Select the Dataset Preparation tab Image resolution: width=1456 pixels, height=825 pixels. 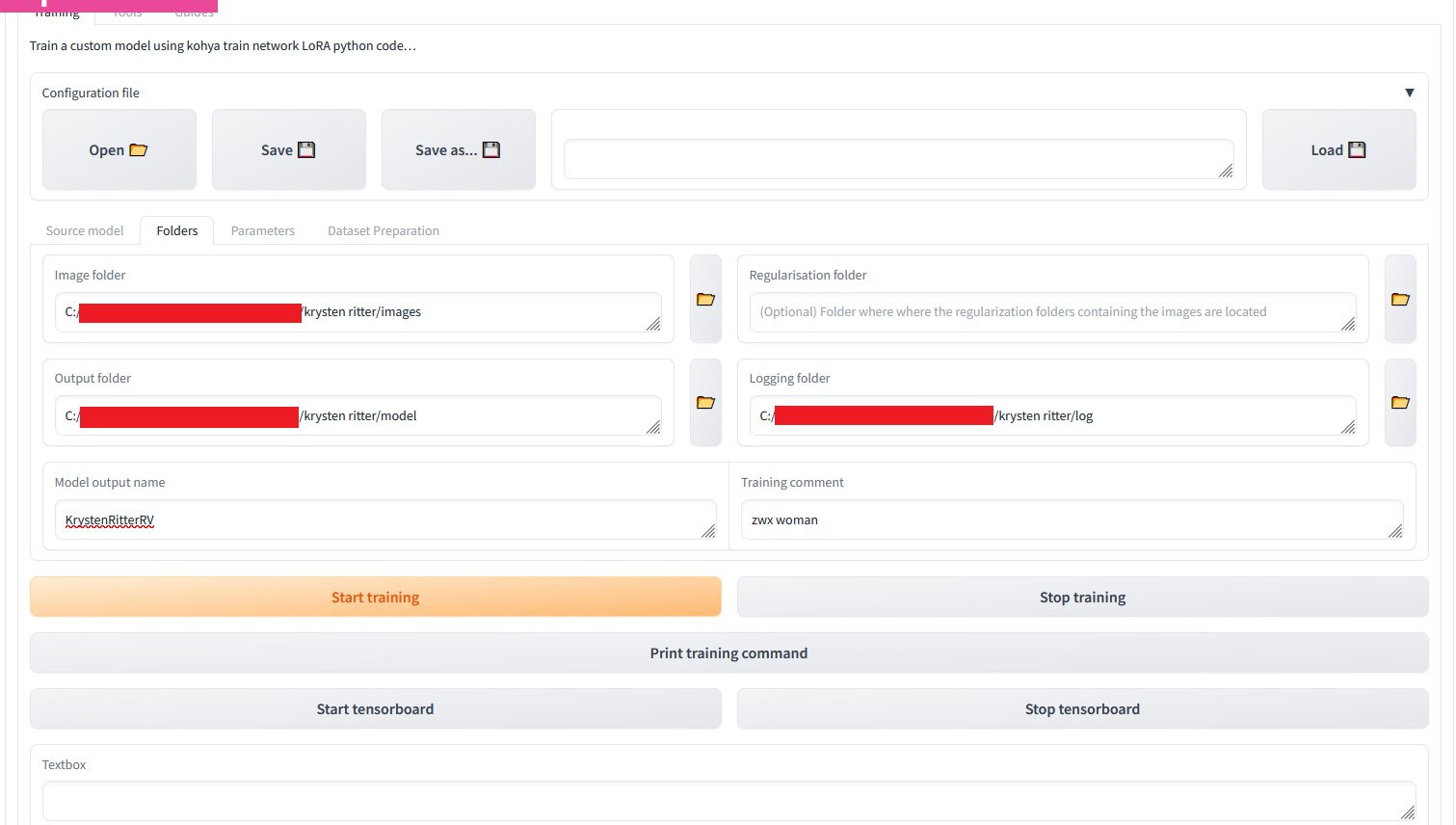coord(383,231)
